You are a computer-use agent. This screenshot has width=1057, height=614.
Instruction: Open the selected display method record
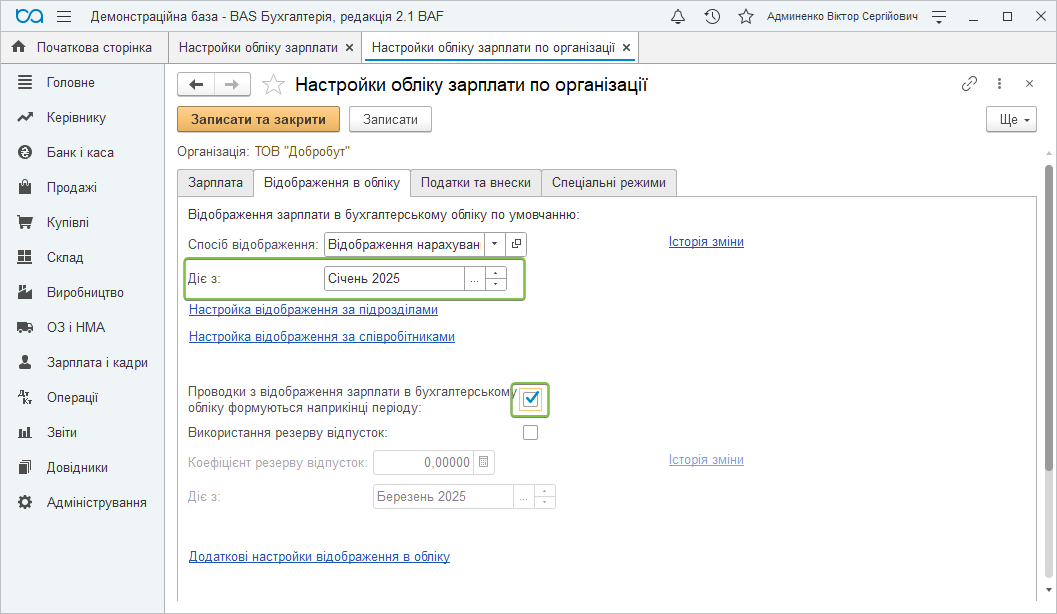[x=516, y=244]
